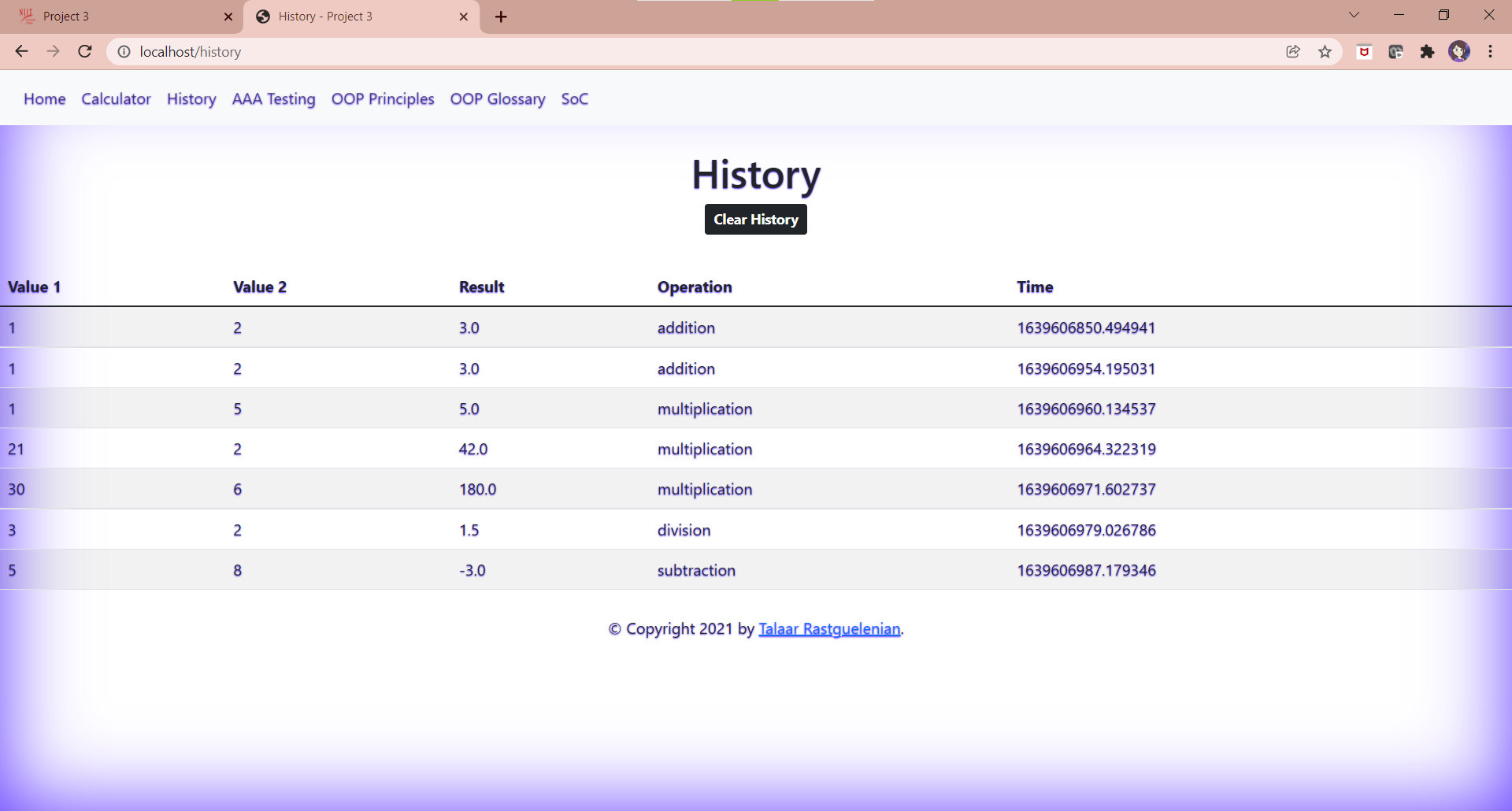This screenshot has width=1512, height=811.
Task: Navigate to the Calculator page
Action: point(116,98)
